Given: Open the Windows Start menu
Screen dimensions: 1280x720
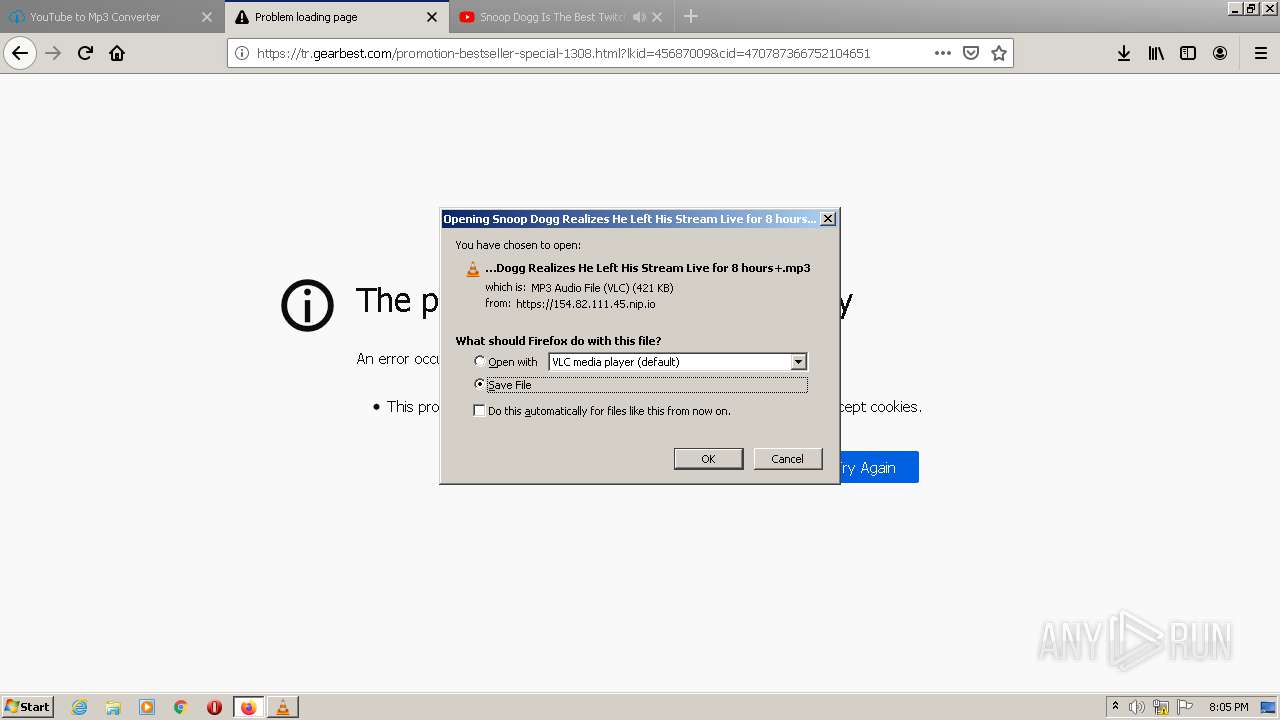Looking at the screenshot, I should tap(27, 707).
